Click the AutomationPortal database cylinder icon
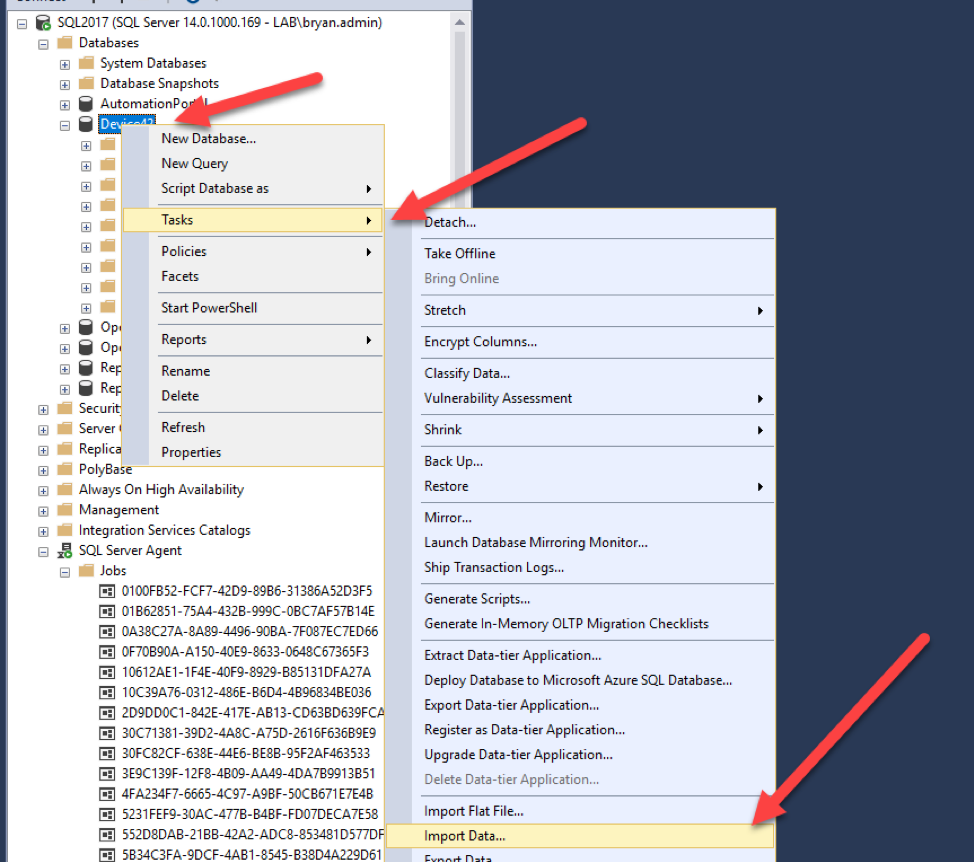 tap(86, 104)
